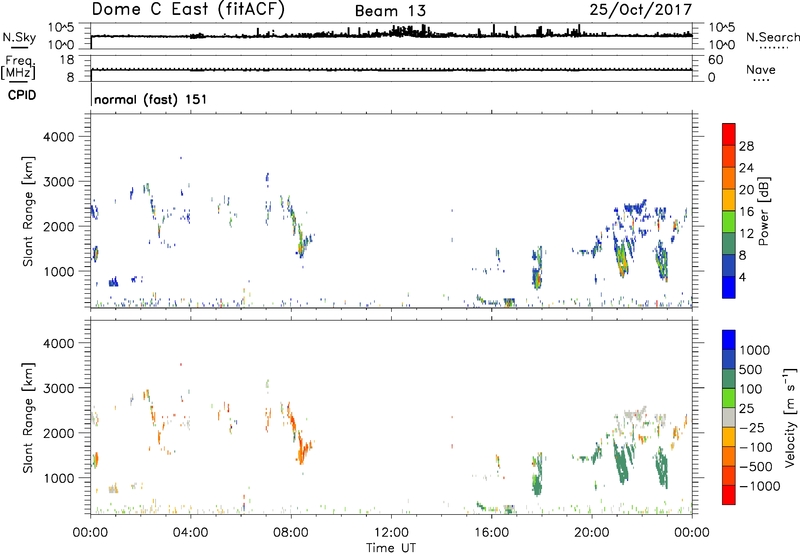Click the 'Time UT' axis title
The image size is (800, 554).
[391, 548]
